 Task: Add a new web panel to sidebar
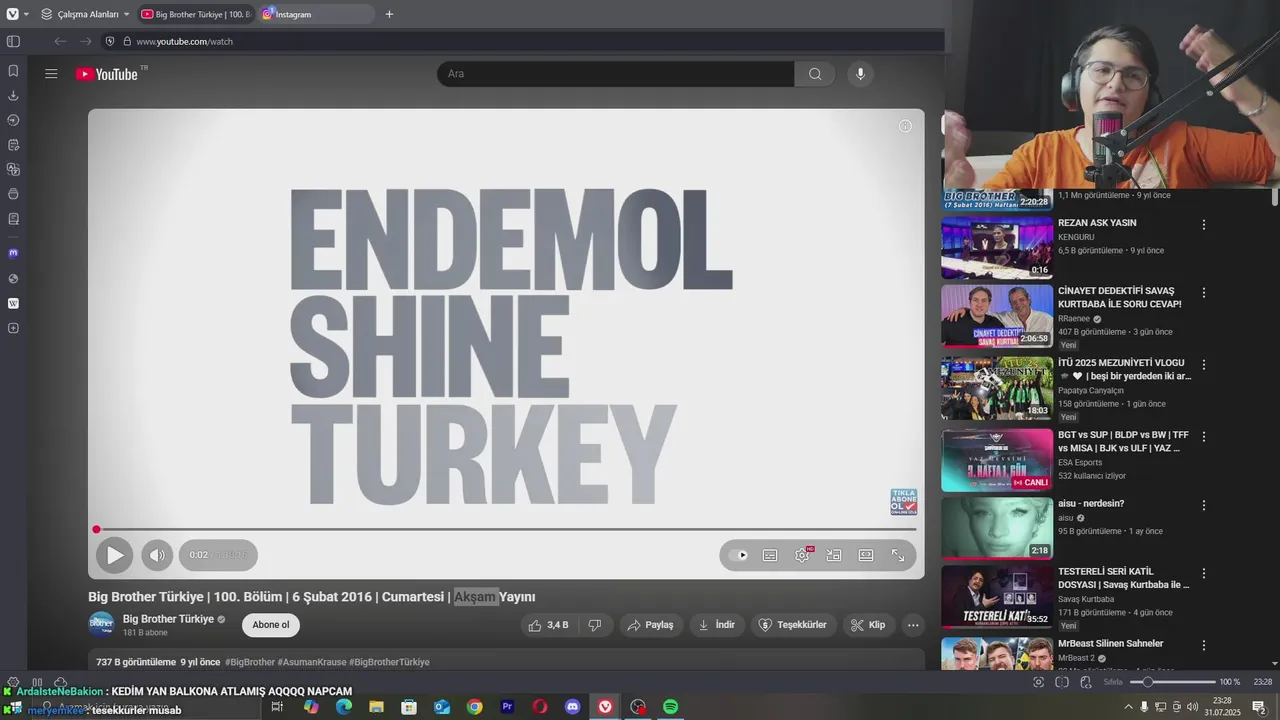tap(13, 328)
